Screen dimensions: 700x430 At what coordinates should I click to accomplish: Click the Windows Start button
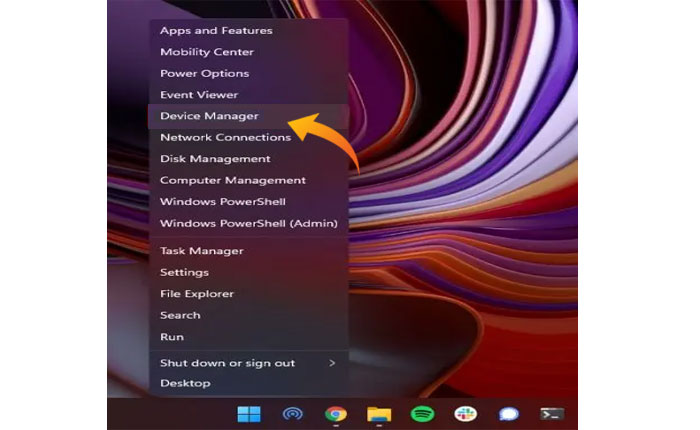tap(248, 413)
